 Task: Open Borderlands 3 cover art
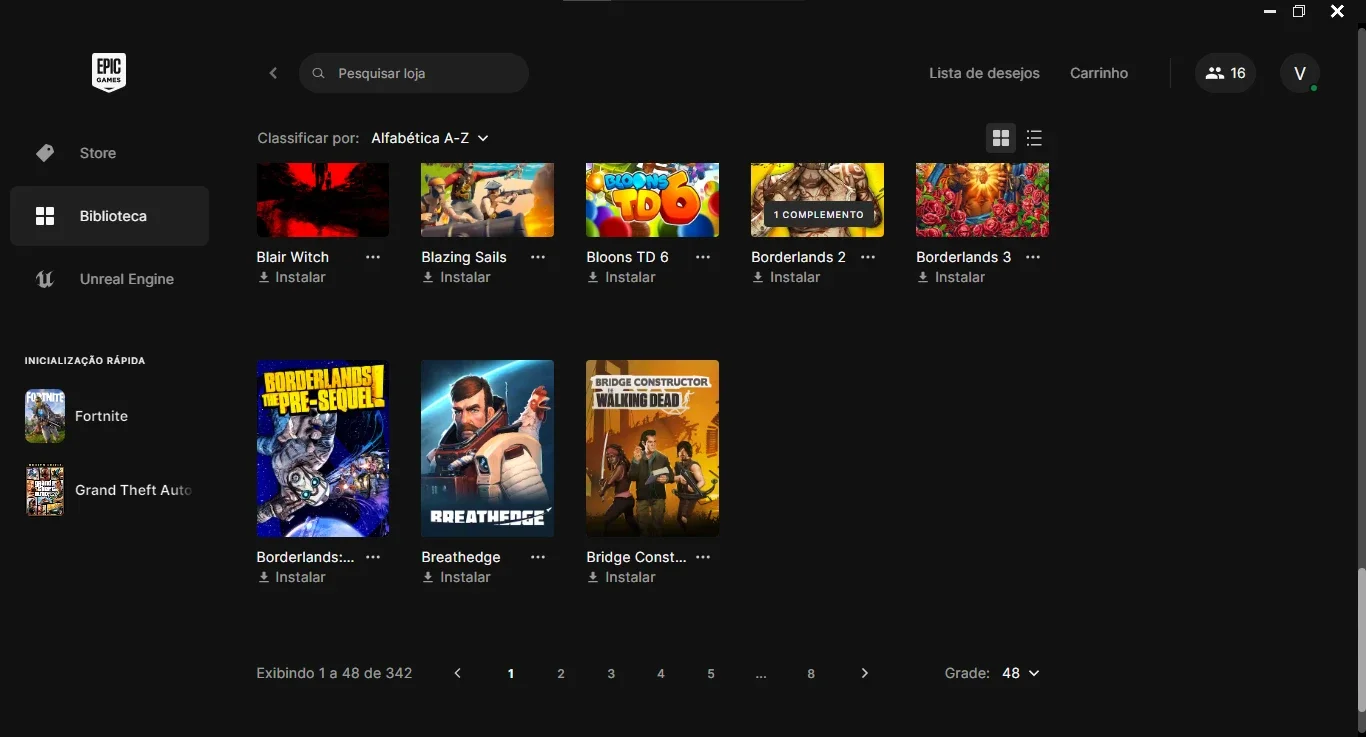click(982, 200)
